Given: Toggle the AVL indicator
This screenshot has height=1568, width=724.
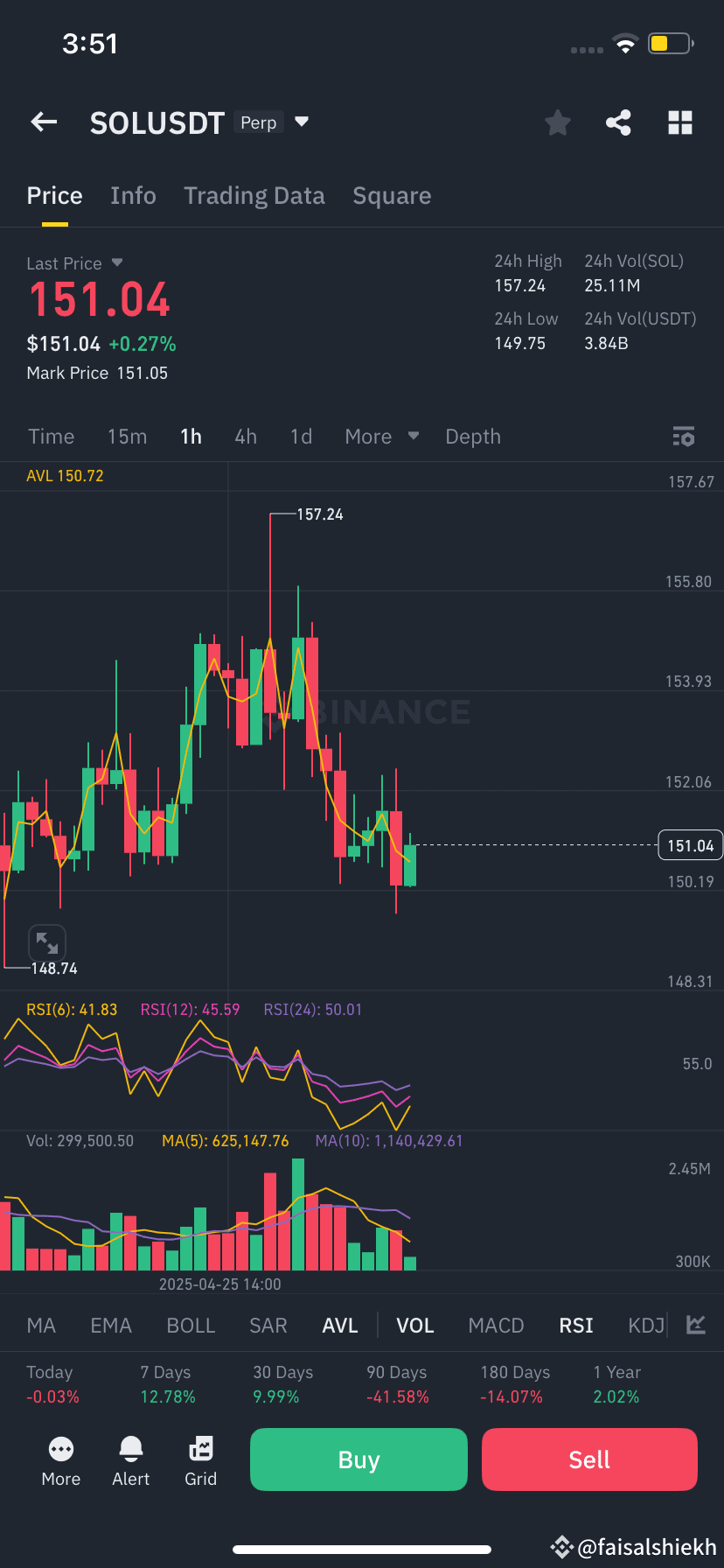Looking at the screenshot, I should pyautogui.click(x=340, y=1326).
